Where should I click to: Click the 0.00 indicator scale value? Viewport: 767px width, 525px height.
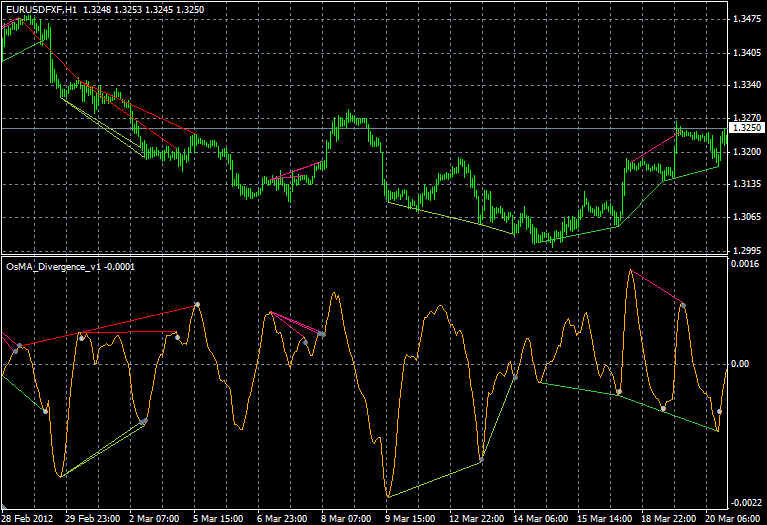[x=740, y=364]
